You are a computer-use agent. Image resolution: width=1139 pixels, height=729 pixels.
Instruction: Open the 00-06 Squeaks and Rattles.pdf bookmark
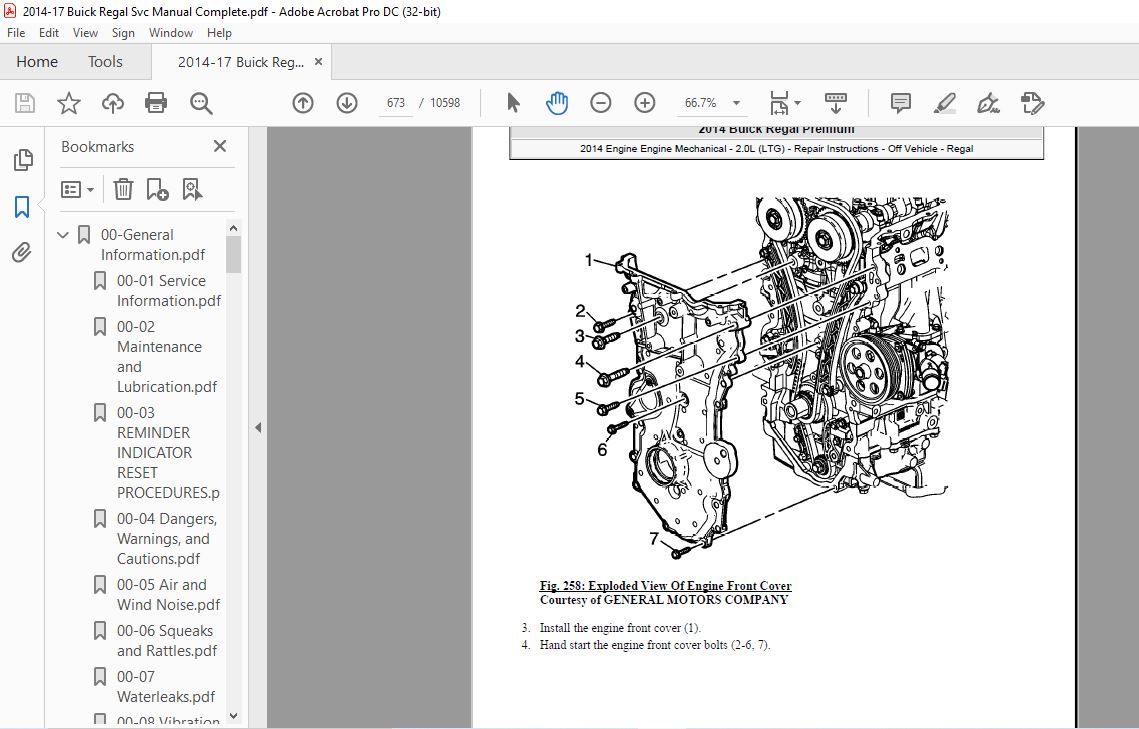tap(167, 640)
